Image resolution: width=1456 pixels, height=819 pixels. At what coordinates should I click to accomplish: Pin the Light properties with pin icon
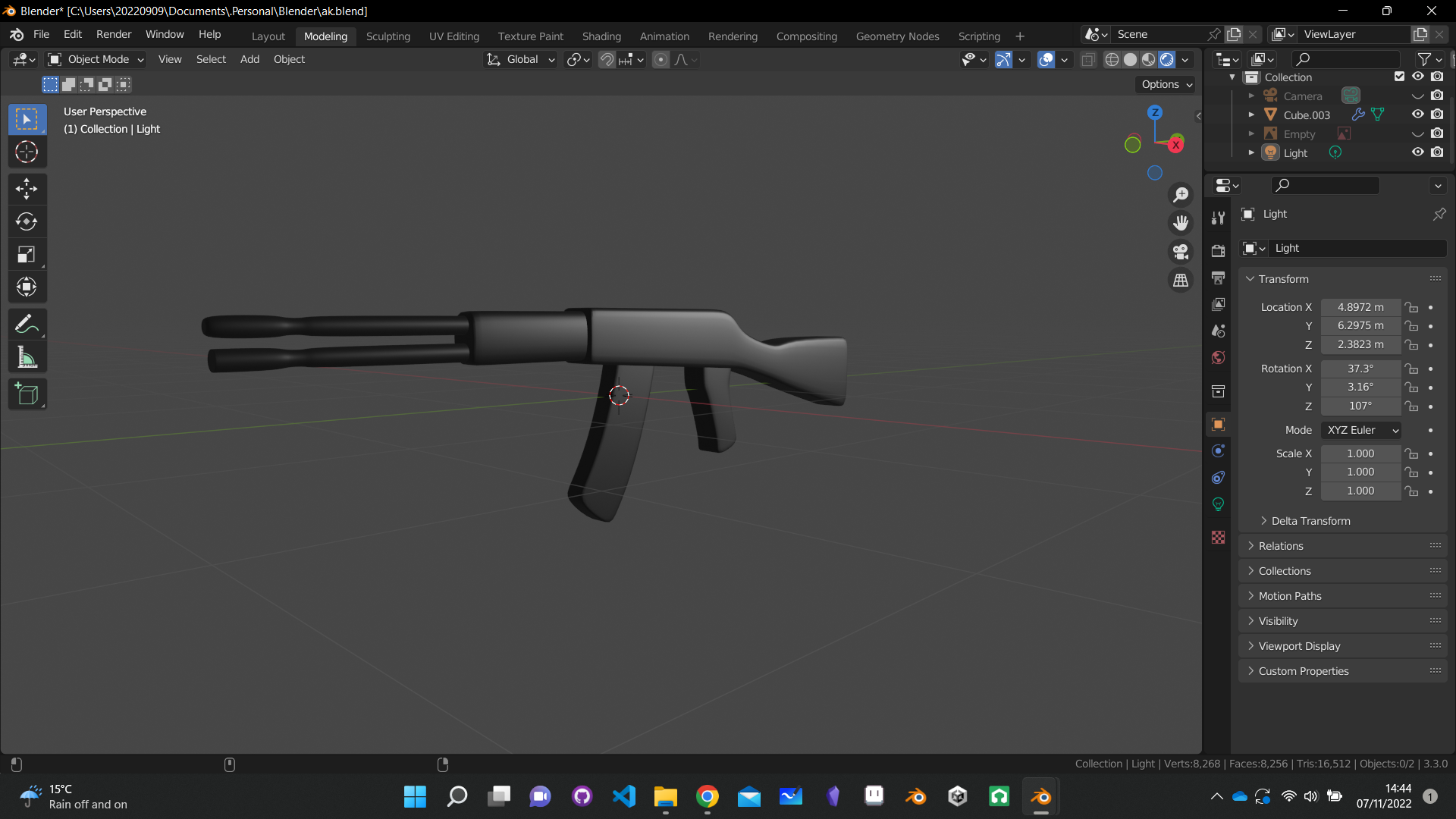point(1439,215)
